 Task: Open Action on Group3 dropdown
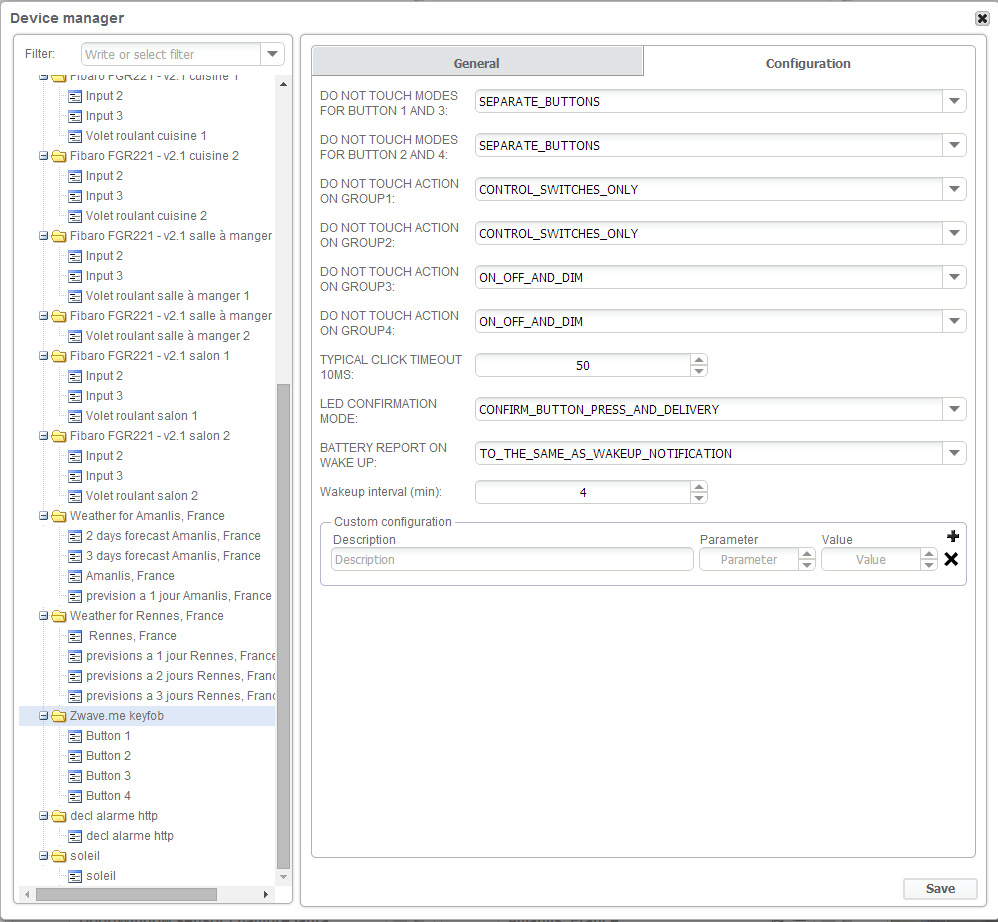pos(954,277)
